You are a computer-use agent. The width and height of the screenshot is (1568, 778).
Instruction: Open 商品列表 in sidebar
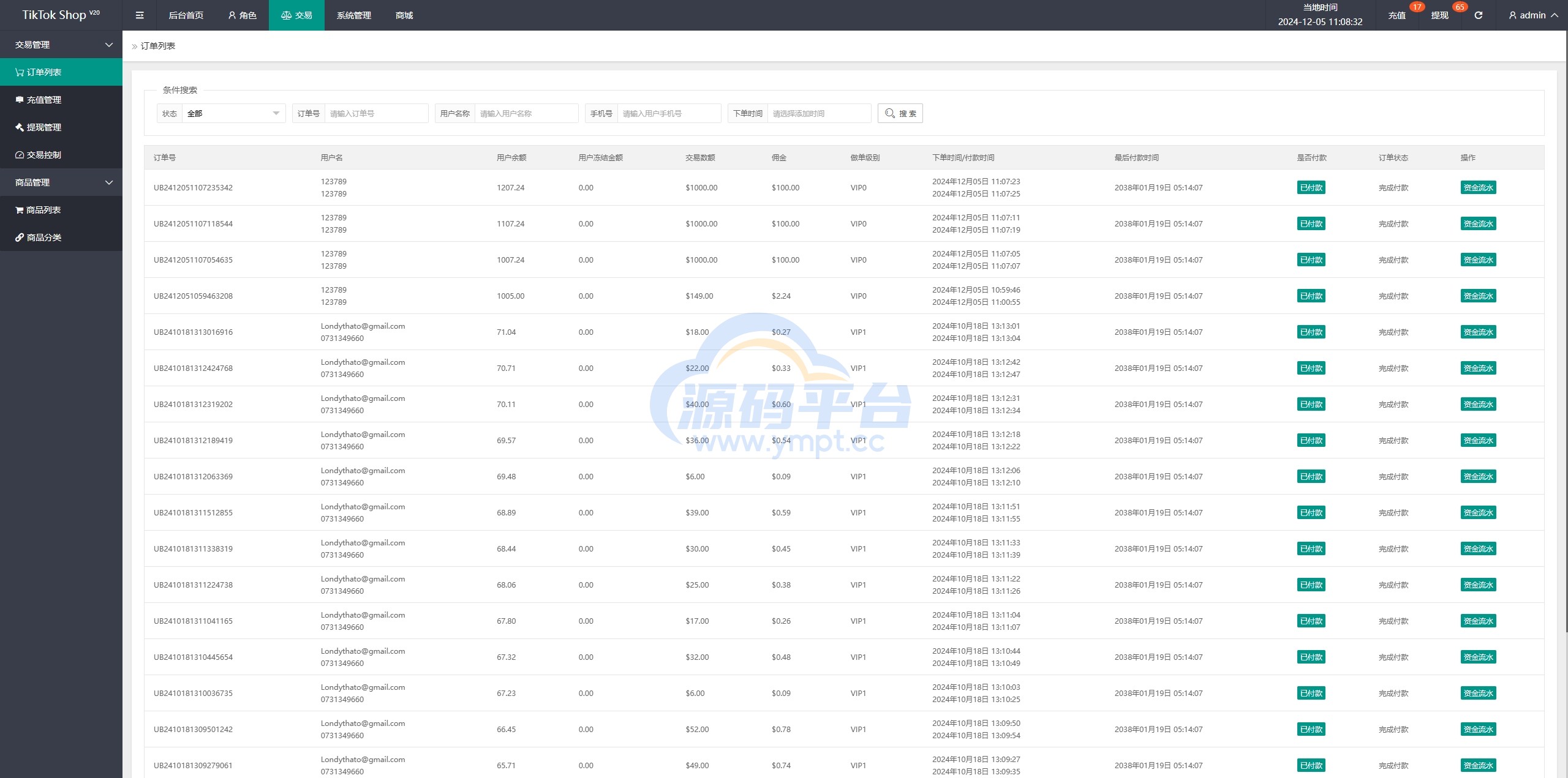61,210
